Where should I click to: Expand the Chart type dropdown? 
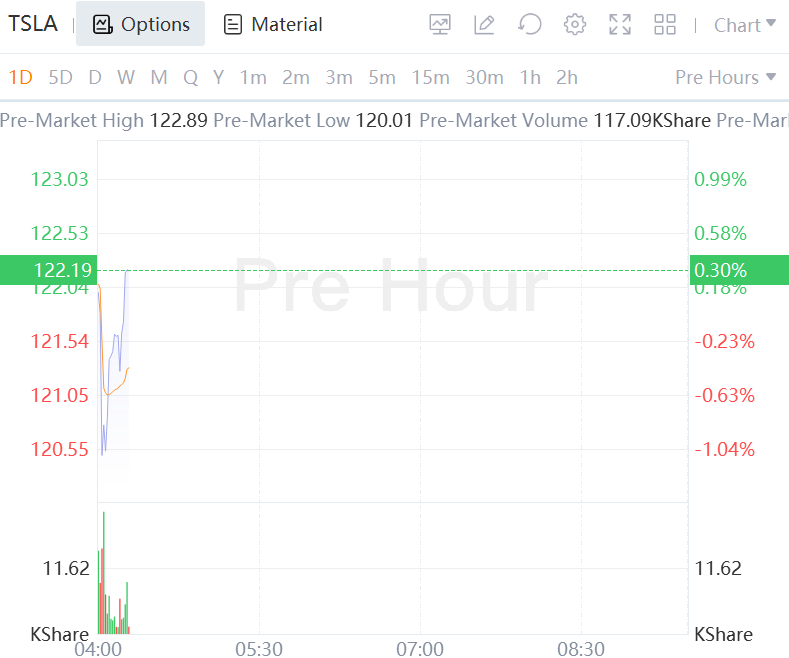pyautogui.click(x=744, y=24)
